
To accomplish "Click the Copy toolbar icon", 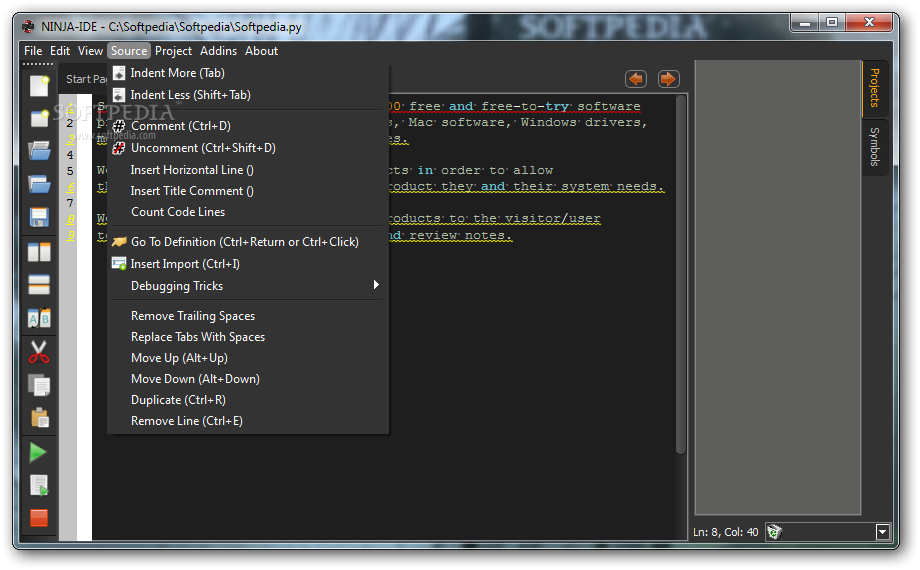I will [39, 385].
